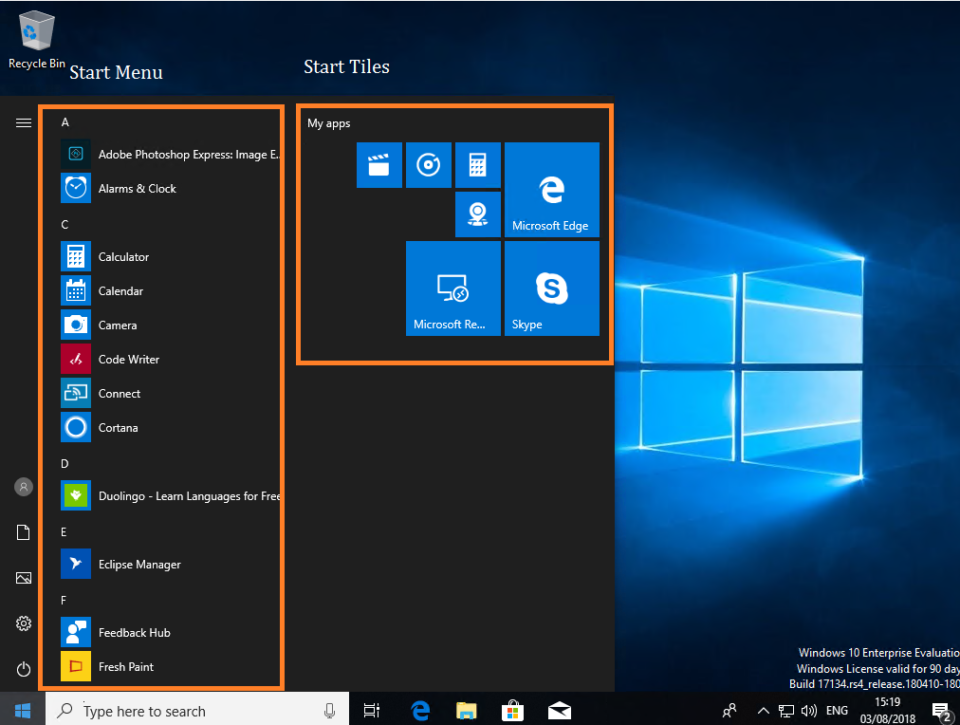Open Microsoft Edge from the taskbar
This screenshot has width=960, height=725.
pyautogui.click(x=420, y=710)
